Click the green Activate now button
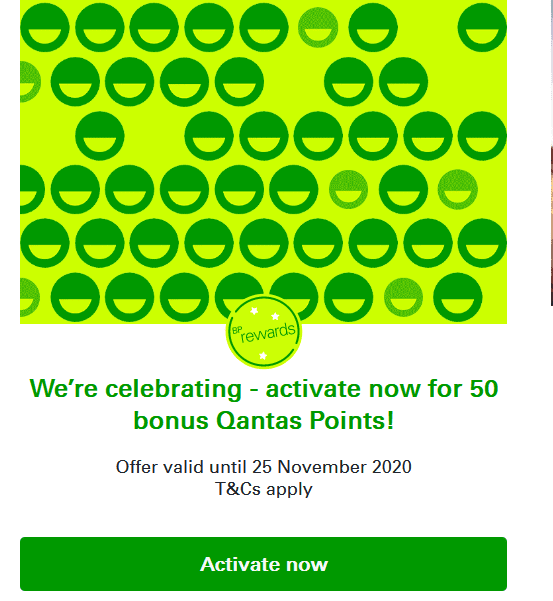Viewport: 553px width, 601px height. click(263, 564)
